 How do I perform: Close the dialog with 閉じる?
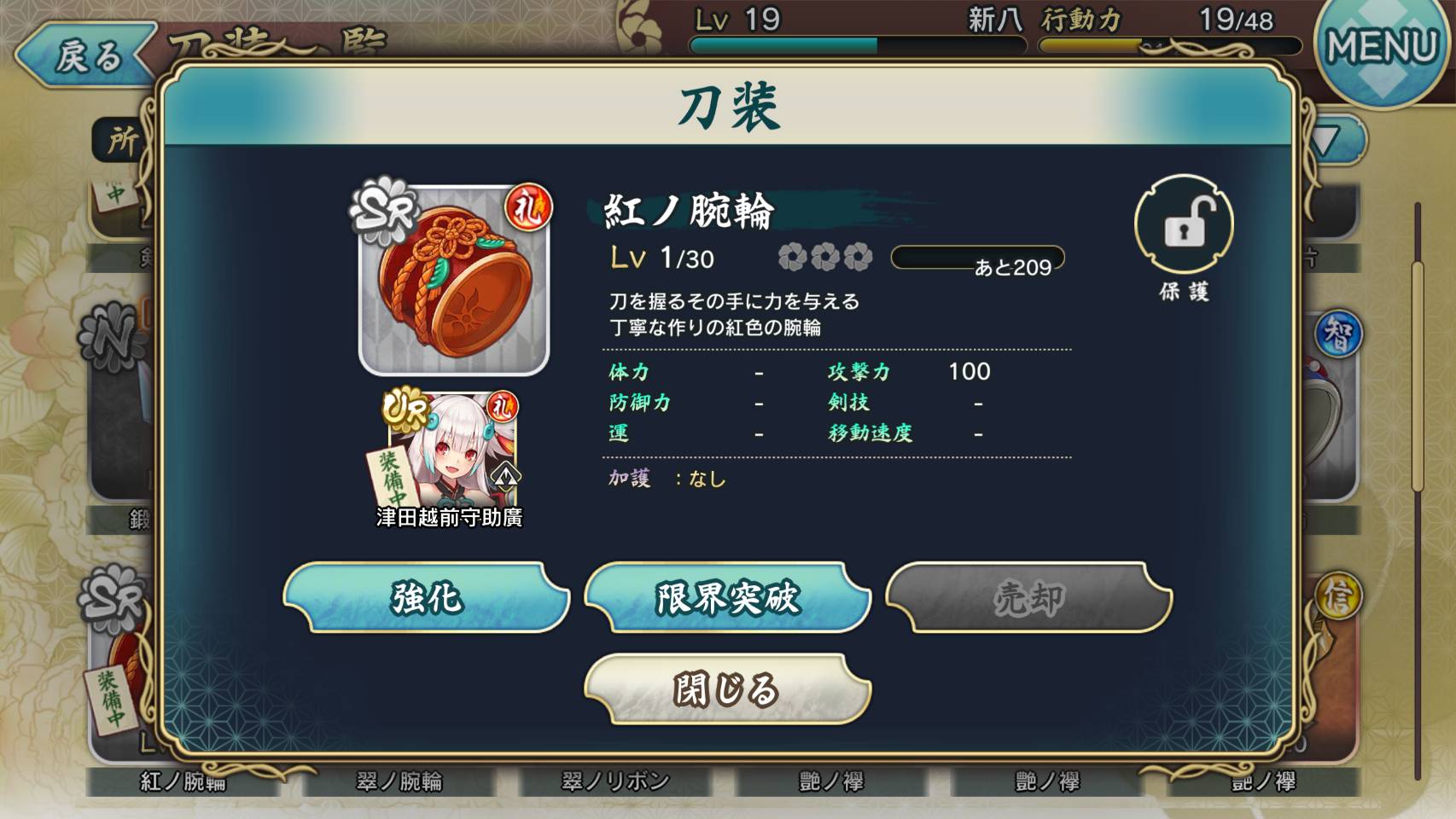coord(727,689)
